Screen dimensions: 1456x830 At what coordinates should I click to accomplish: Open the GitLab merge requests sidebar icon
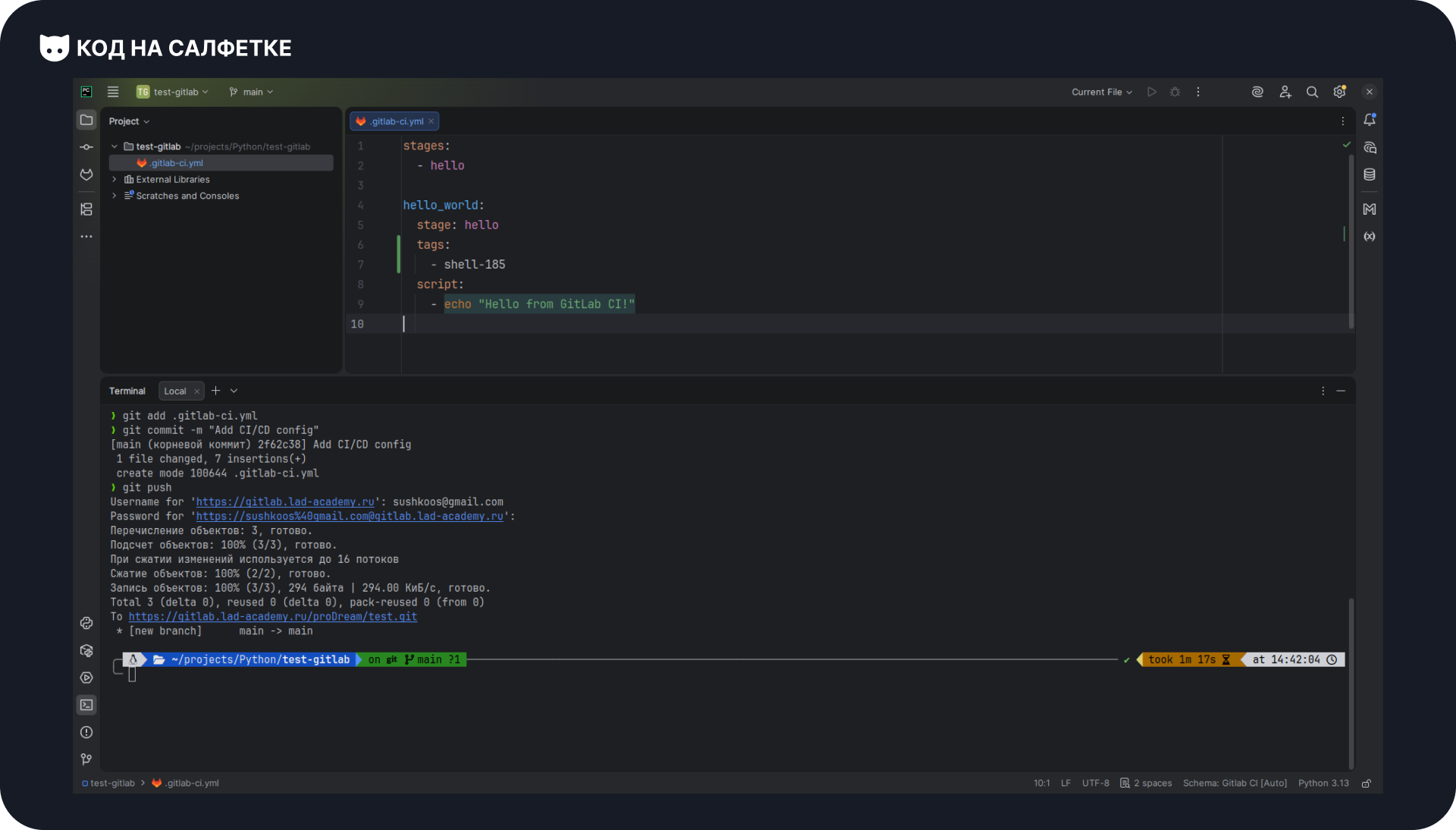click(86, 174)
